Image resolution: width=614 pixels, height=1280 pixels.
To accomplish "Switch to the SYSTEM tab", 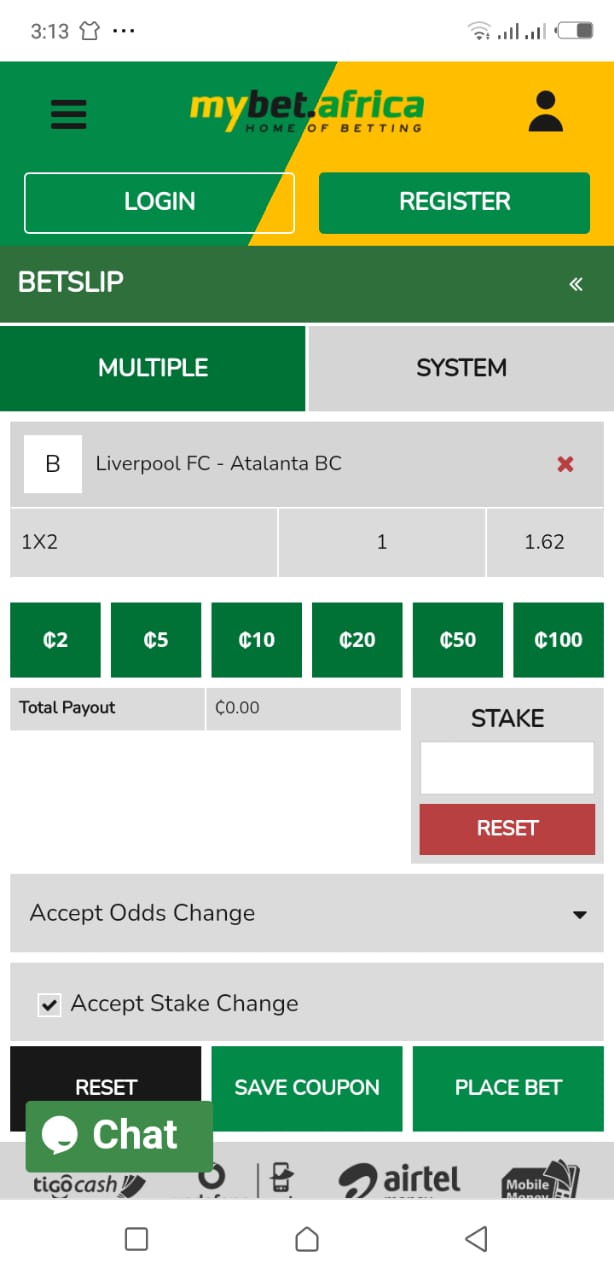I will [461, 368].
